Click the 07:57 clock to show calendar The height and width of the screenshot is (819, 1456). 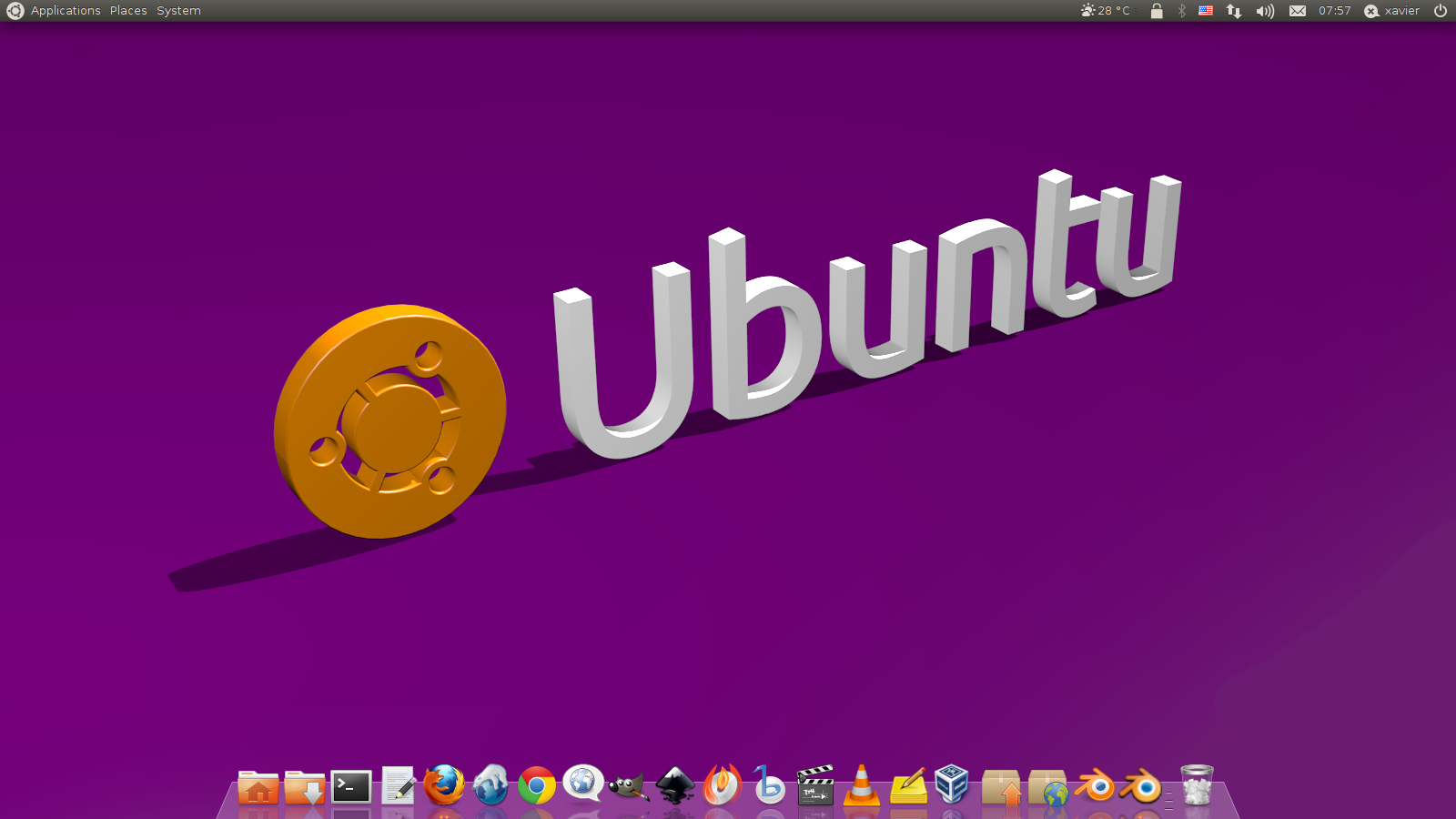(x=1335, y=11)
